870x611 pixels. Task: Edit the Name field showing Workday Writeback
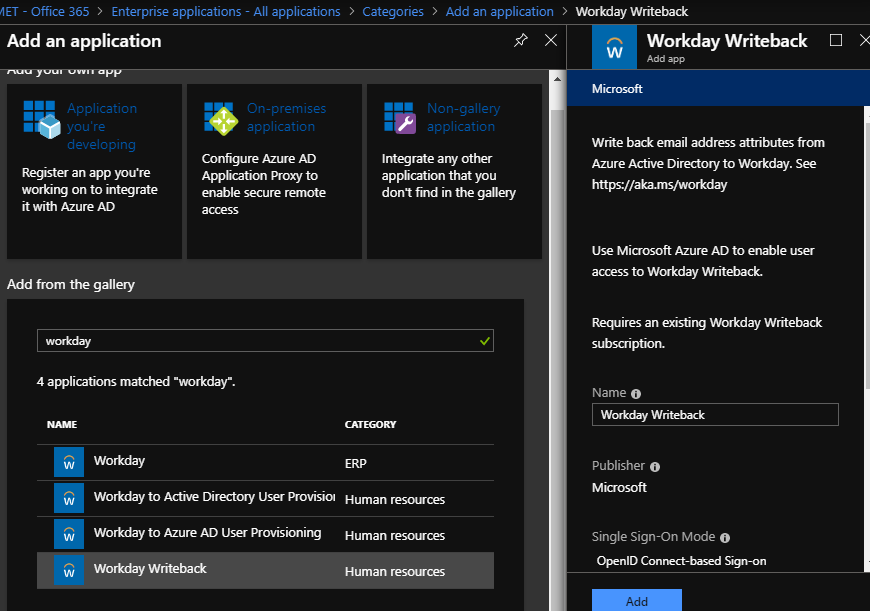click(x=715, y=415)
